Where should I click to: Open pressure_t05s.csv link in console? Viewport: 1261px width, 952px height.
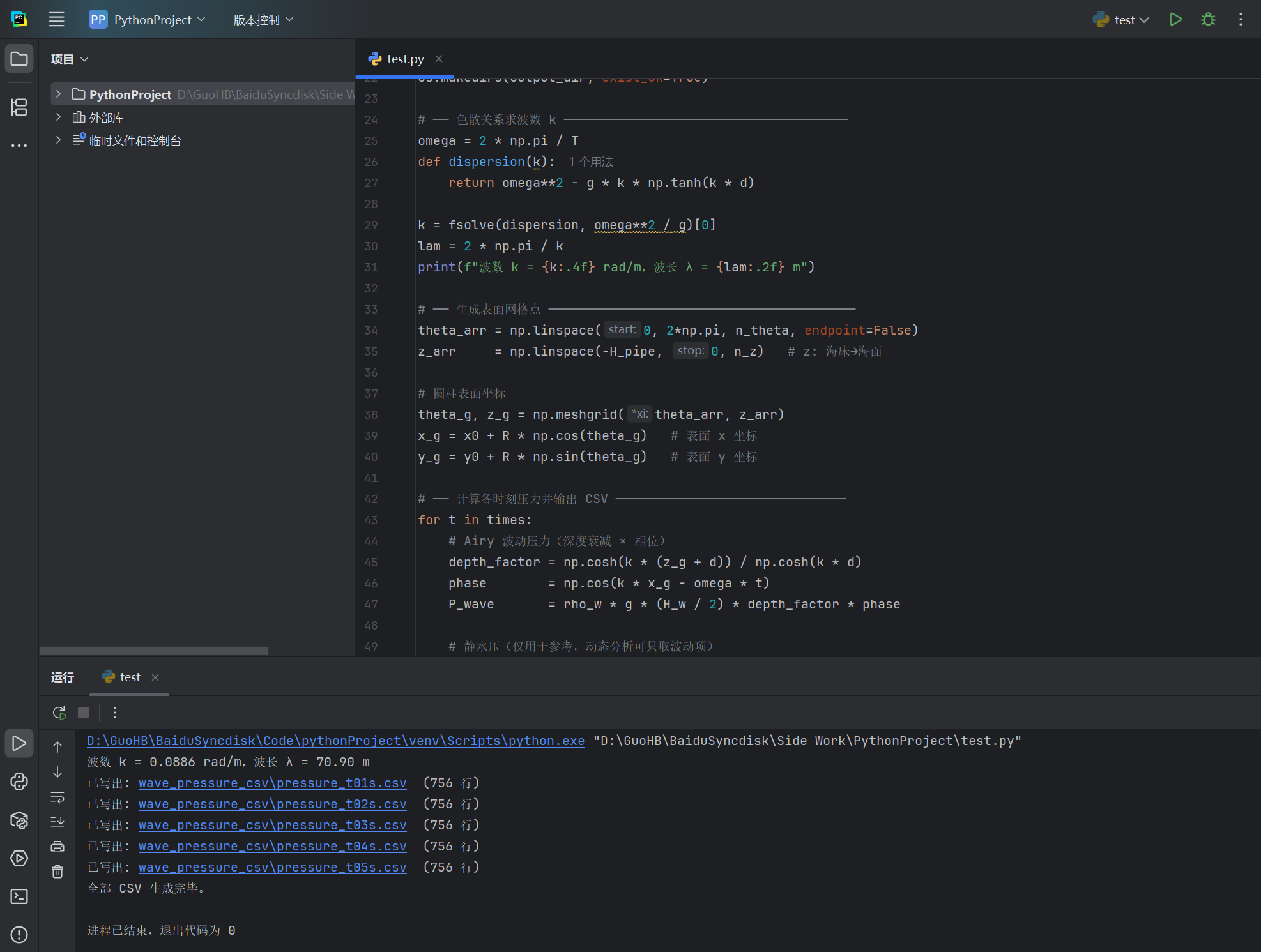click(273, 867)
